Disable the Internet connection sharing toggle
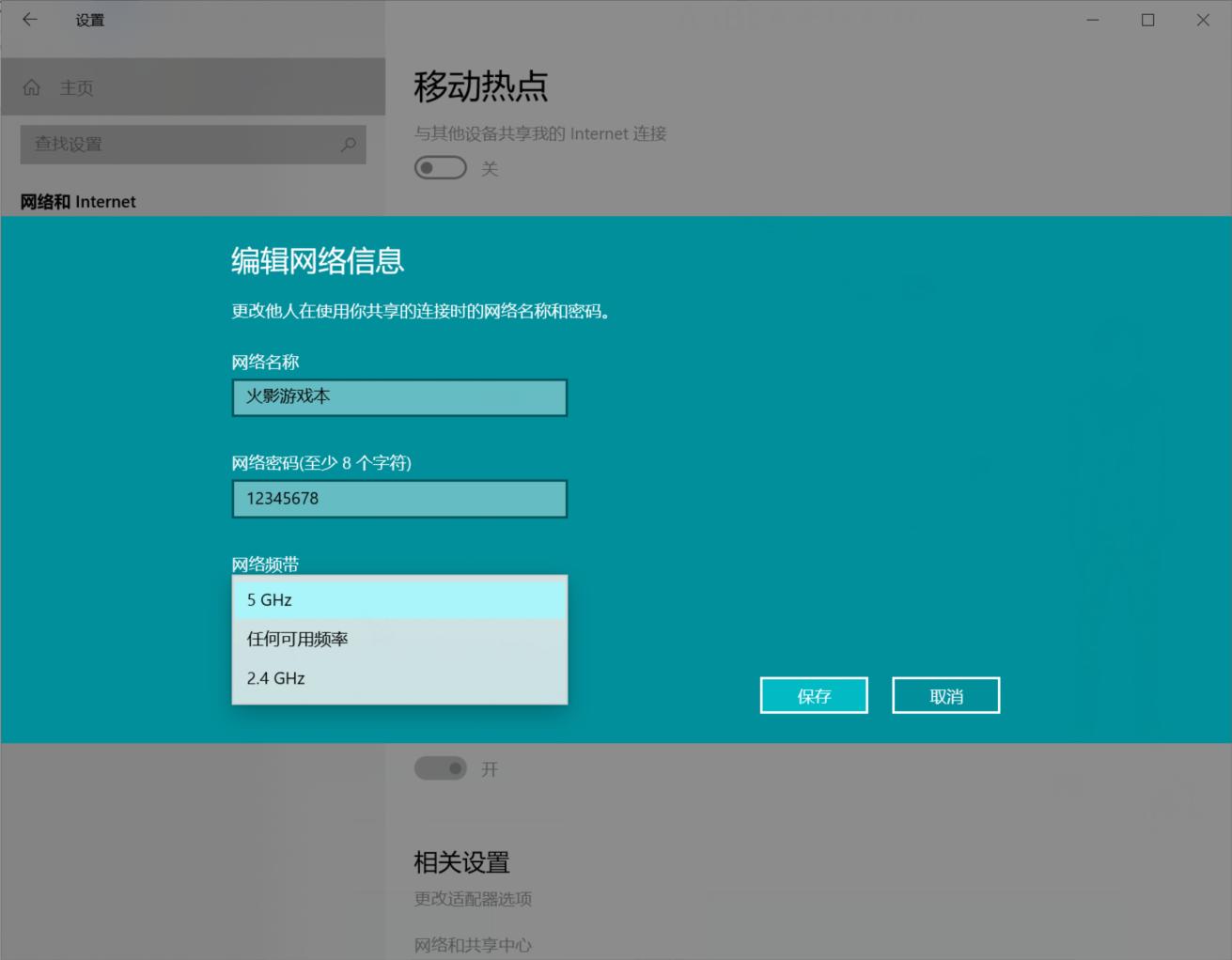Viewport: 1232px width, 960px height. click(440, 167)
